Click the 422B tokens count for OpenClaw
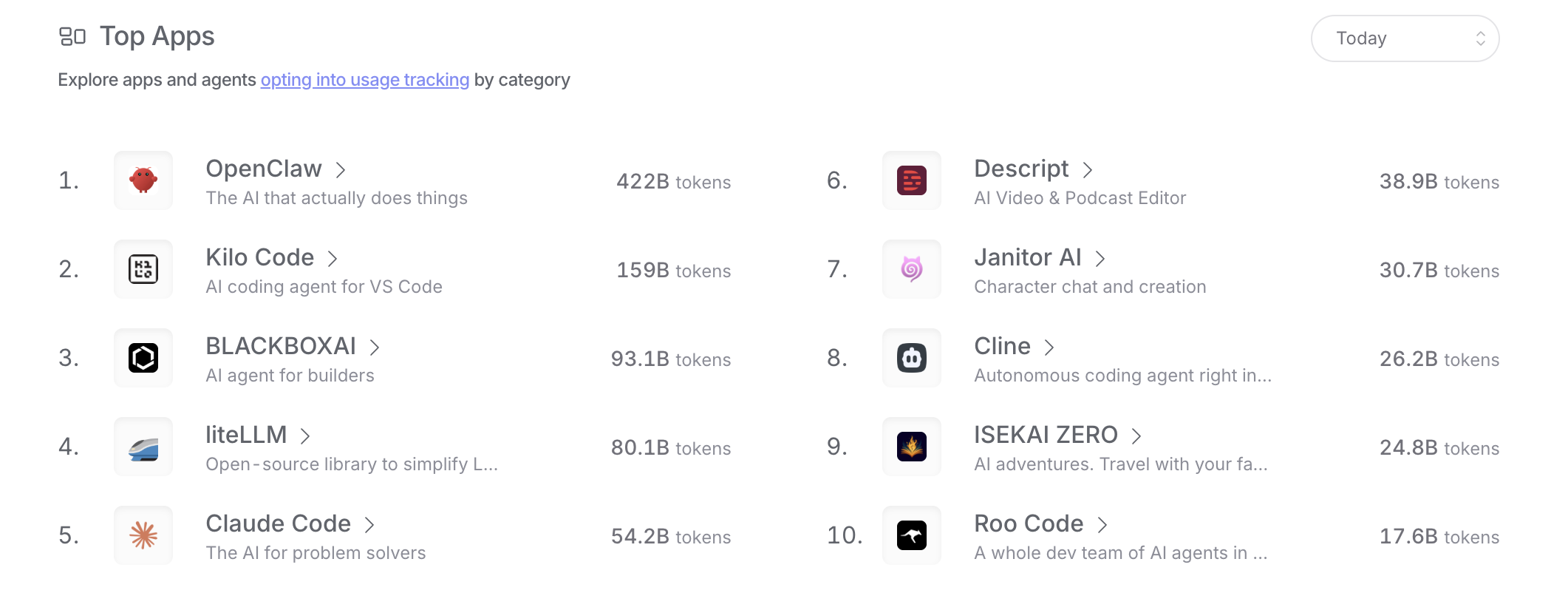 coord(673,182)
